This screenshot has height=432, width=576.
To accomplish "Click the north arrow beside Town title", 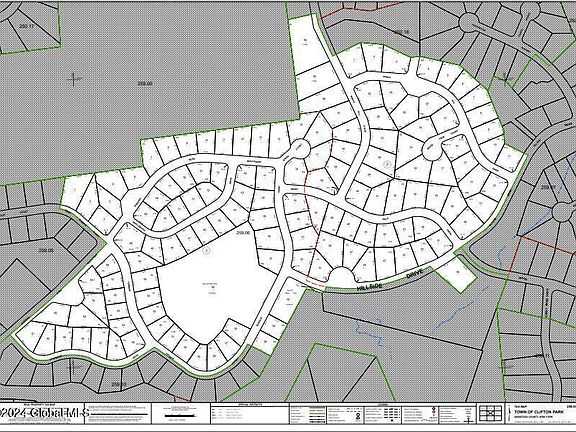I will point(510,412).
